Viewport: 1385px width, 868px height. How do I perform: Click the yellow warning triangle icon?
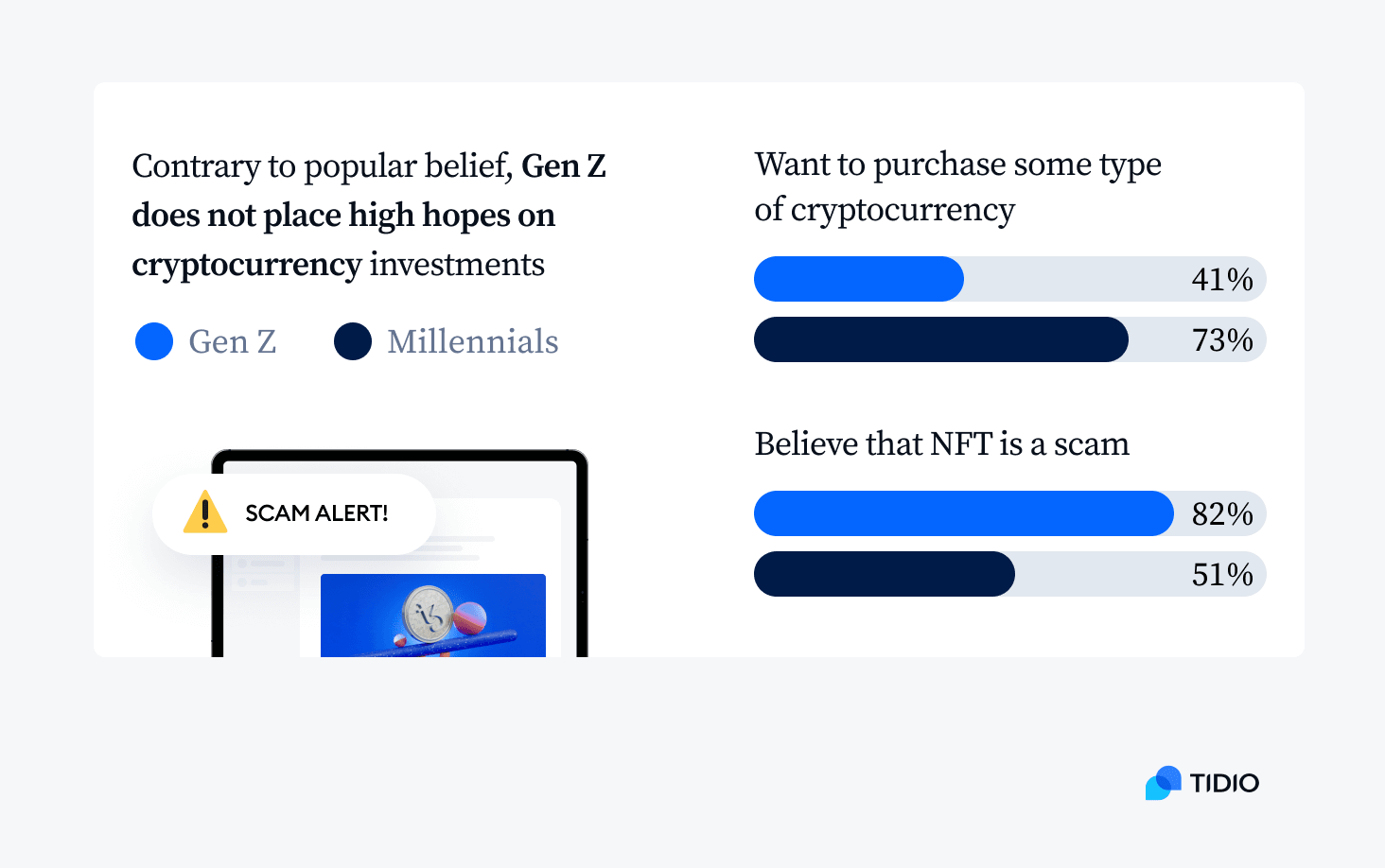tap(204, 513)
